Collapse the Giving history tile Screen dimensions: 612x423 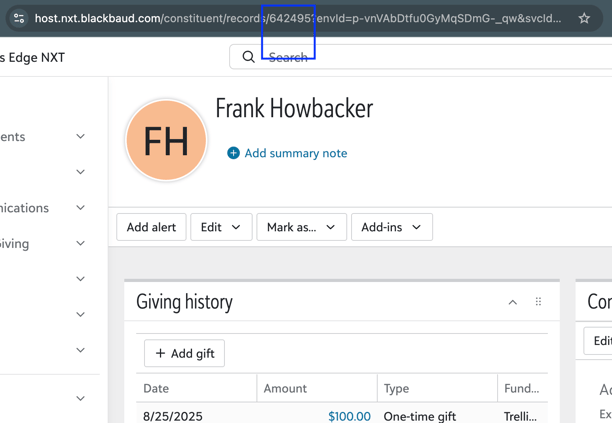512,302
